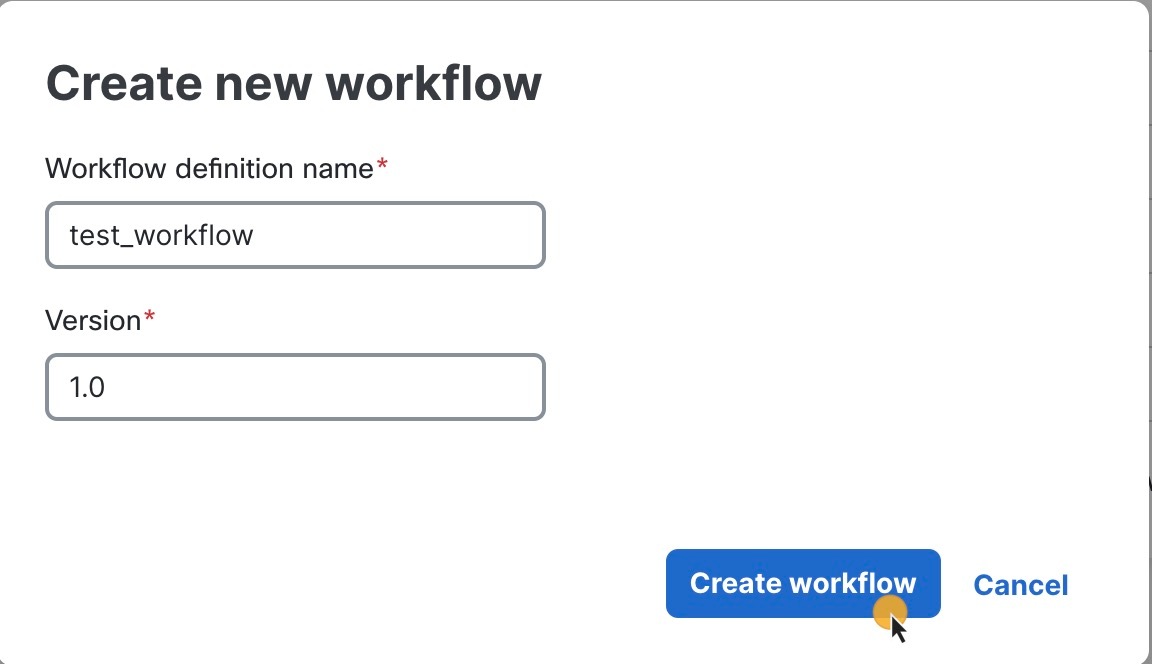This screenshot has height=664, width=1152.
Task: Click red asterisk beside Workflow definition name
Action: 382,165
